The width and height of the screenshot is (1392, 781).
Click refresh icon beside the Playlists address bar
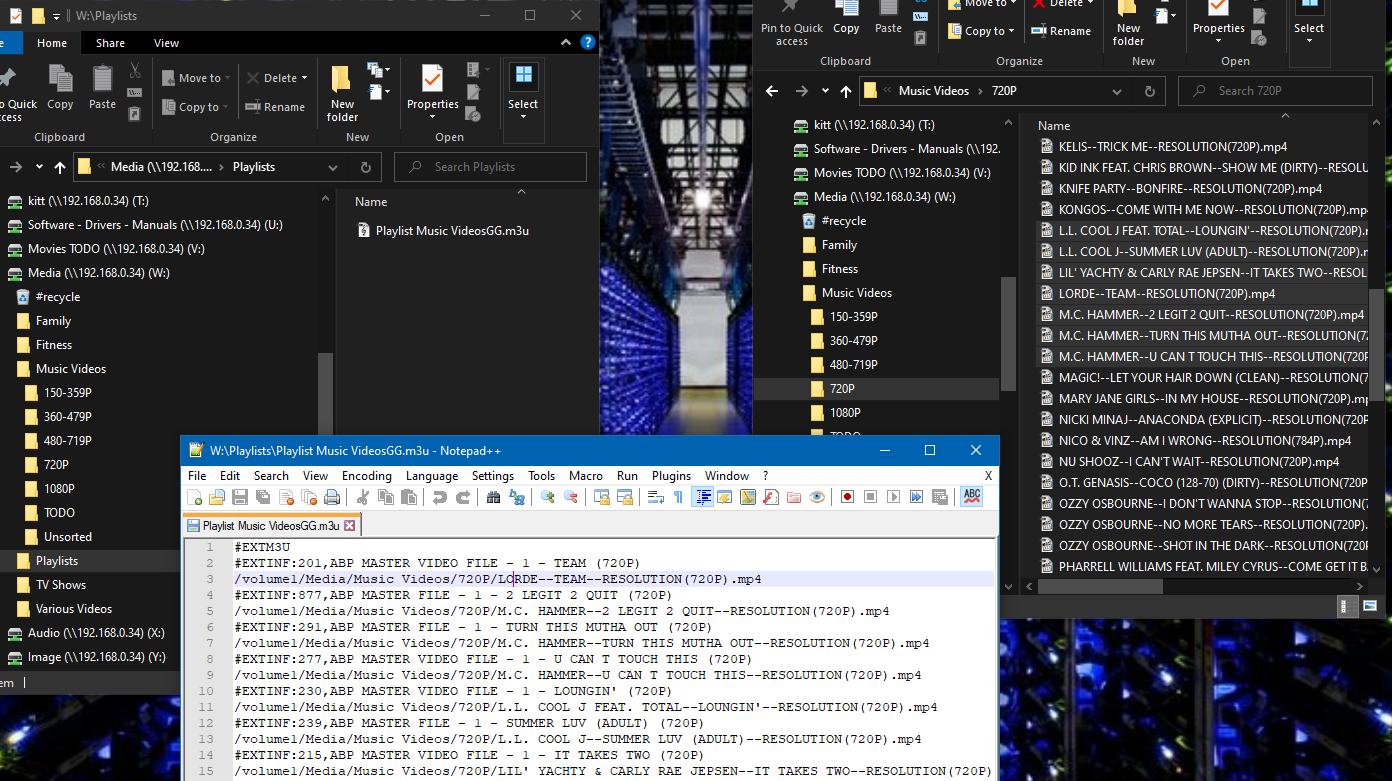pos(365,167)
